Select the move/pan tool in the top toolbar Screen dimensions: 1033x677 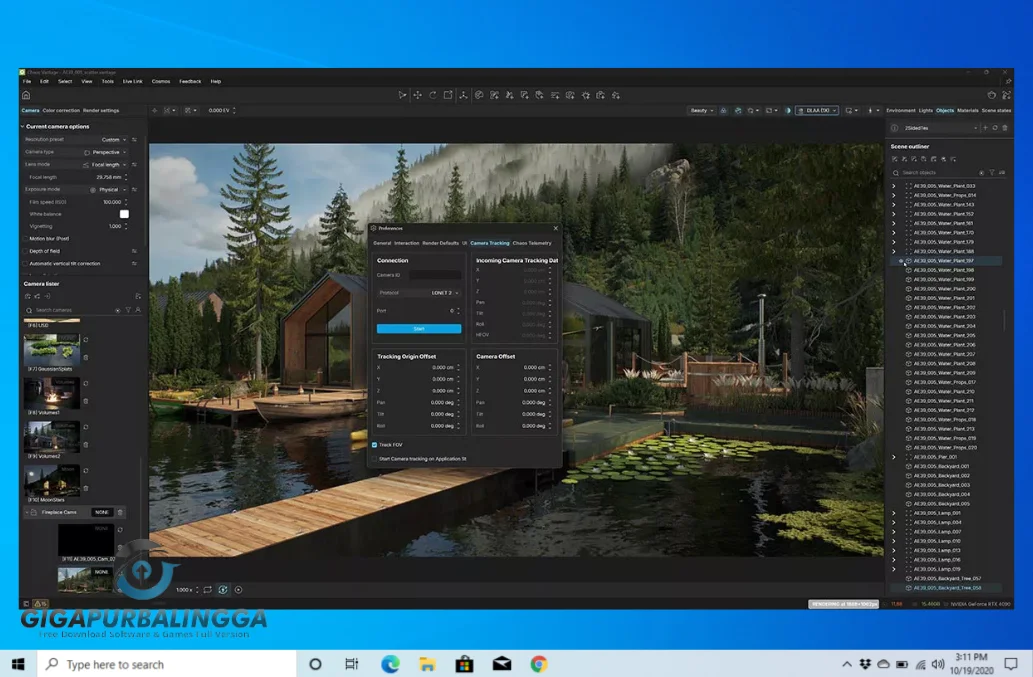[x=417, y=95]
